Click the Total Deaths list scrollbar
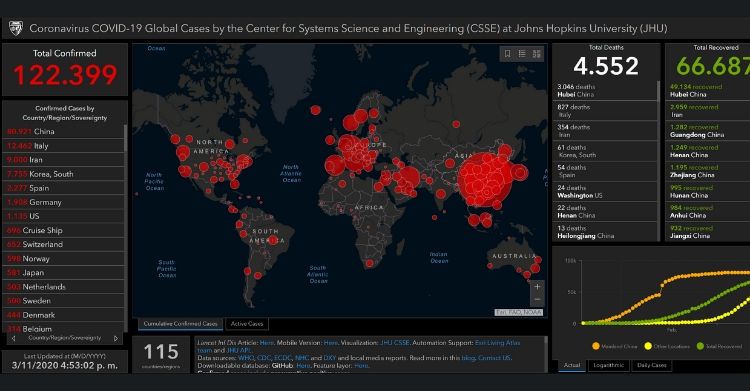The width and height of the screenshot is (750, 391). 658,160
